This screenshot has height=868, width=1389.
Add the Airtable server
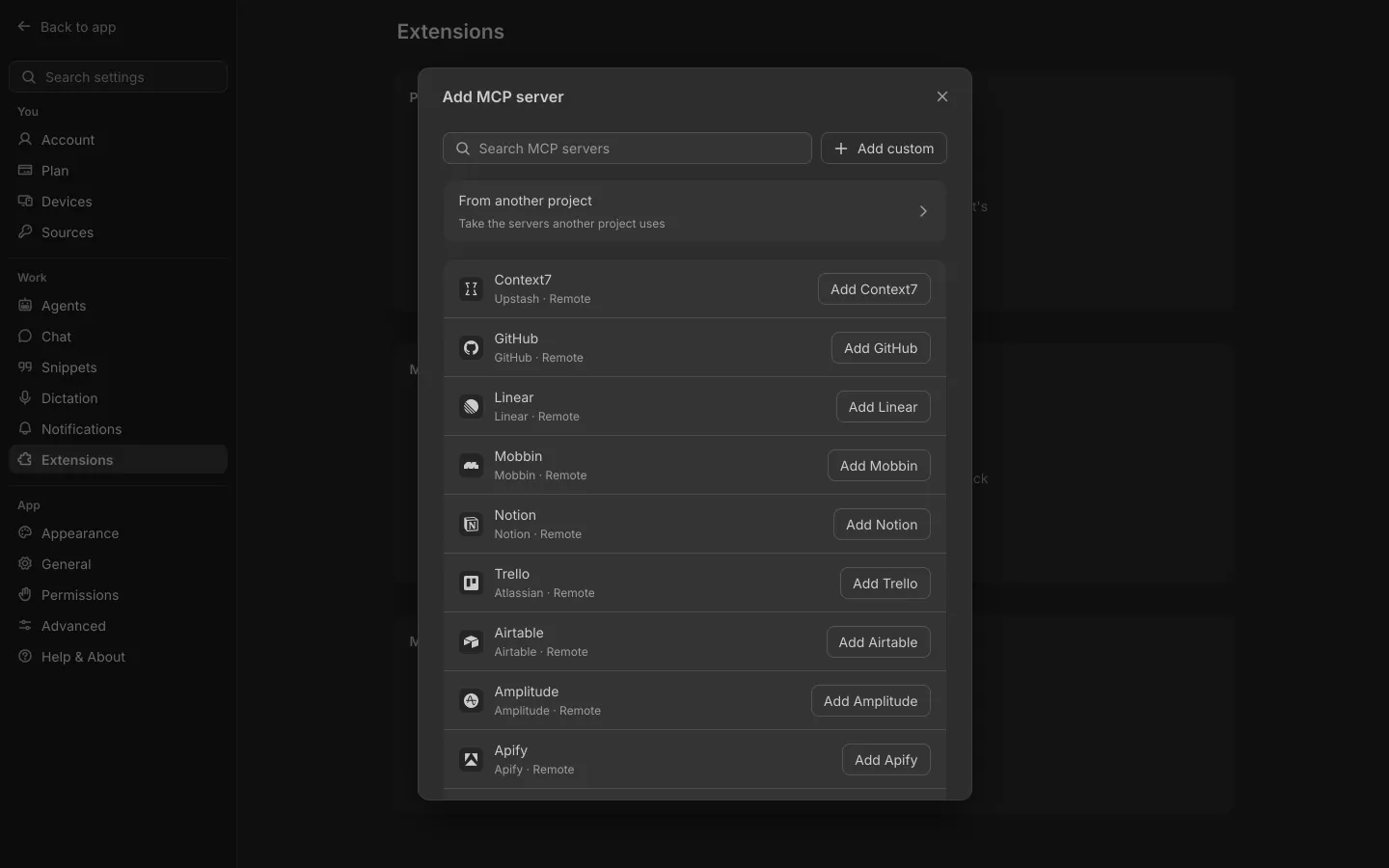point(879,642)
